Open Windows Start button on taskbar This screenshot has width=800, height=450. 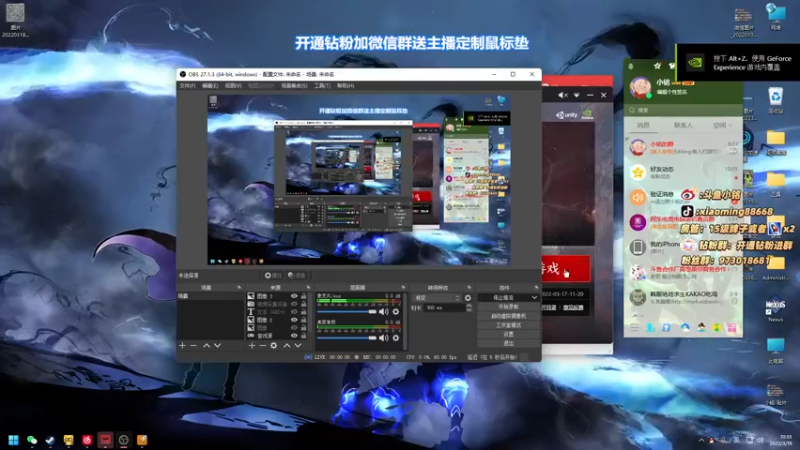point(14,440)
